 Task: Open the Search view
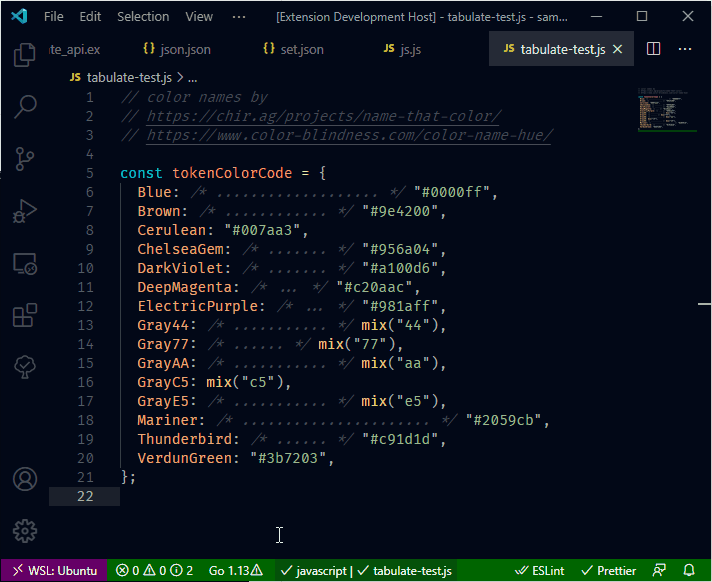click(x=25, y=107)
